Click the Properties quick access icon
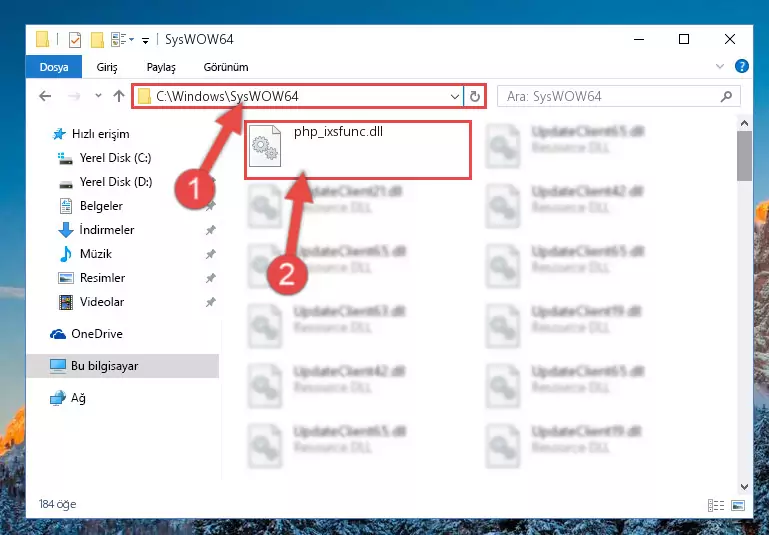 click(75, 39)
